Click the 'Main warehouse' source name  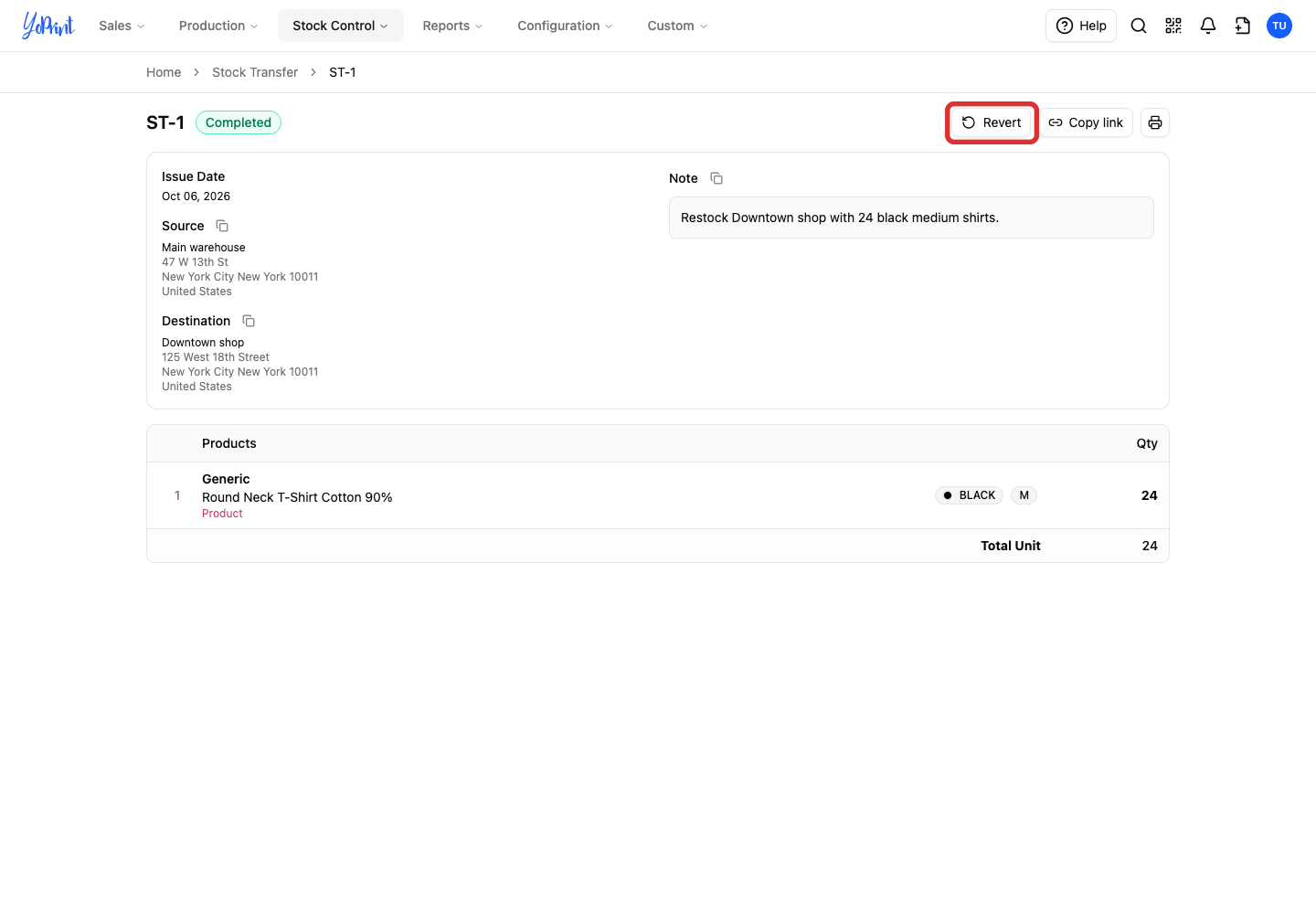click(x=204, y=248)
